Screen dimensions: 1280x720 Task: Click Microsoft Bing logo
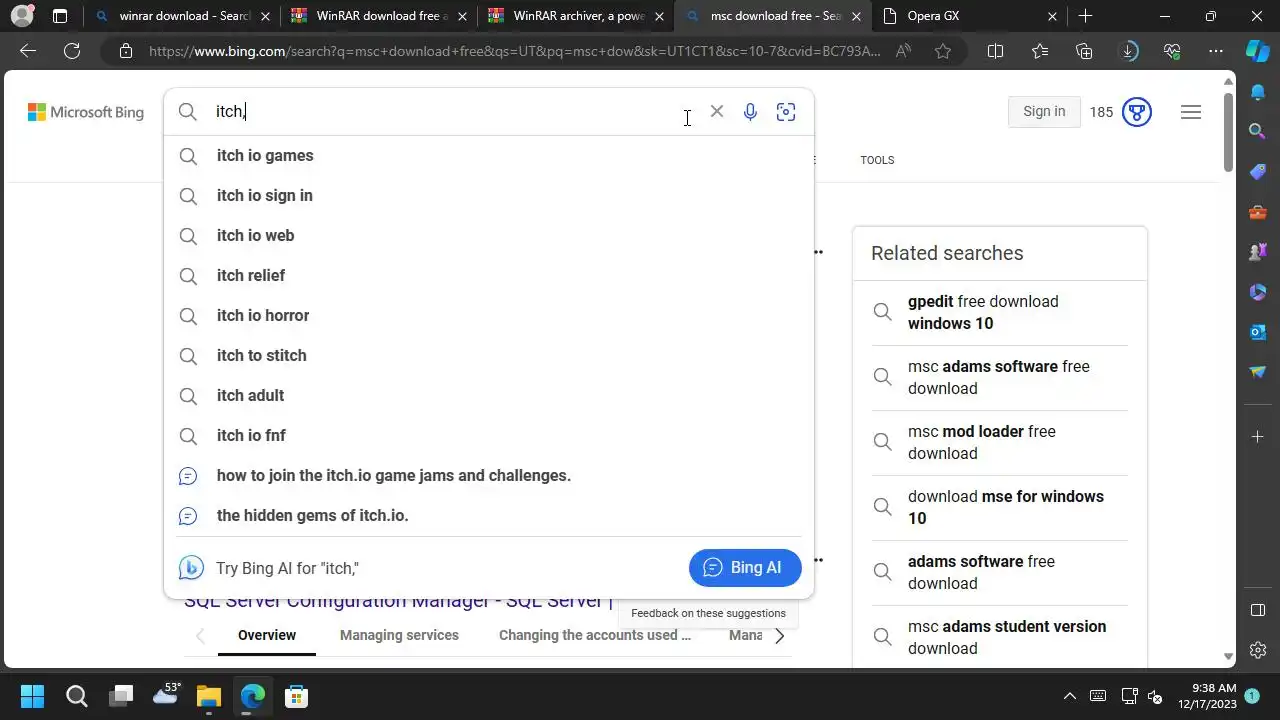[86, 112]
